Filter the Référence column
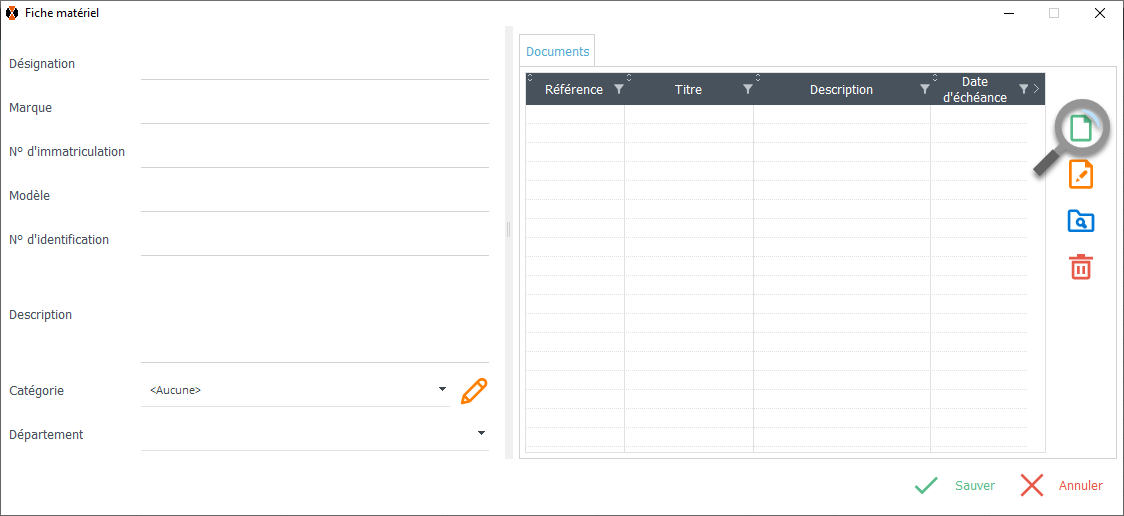Viewport: 1124px width, 516px height. [x=619, y=89]
